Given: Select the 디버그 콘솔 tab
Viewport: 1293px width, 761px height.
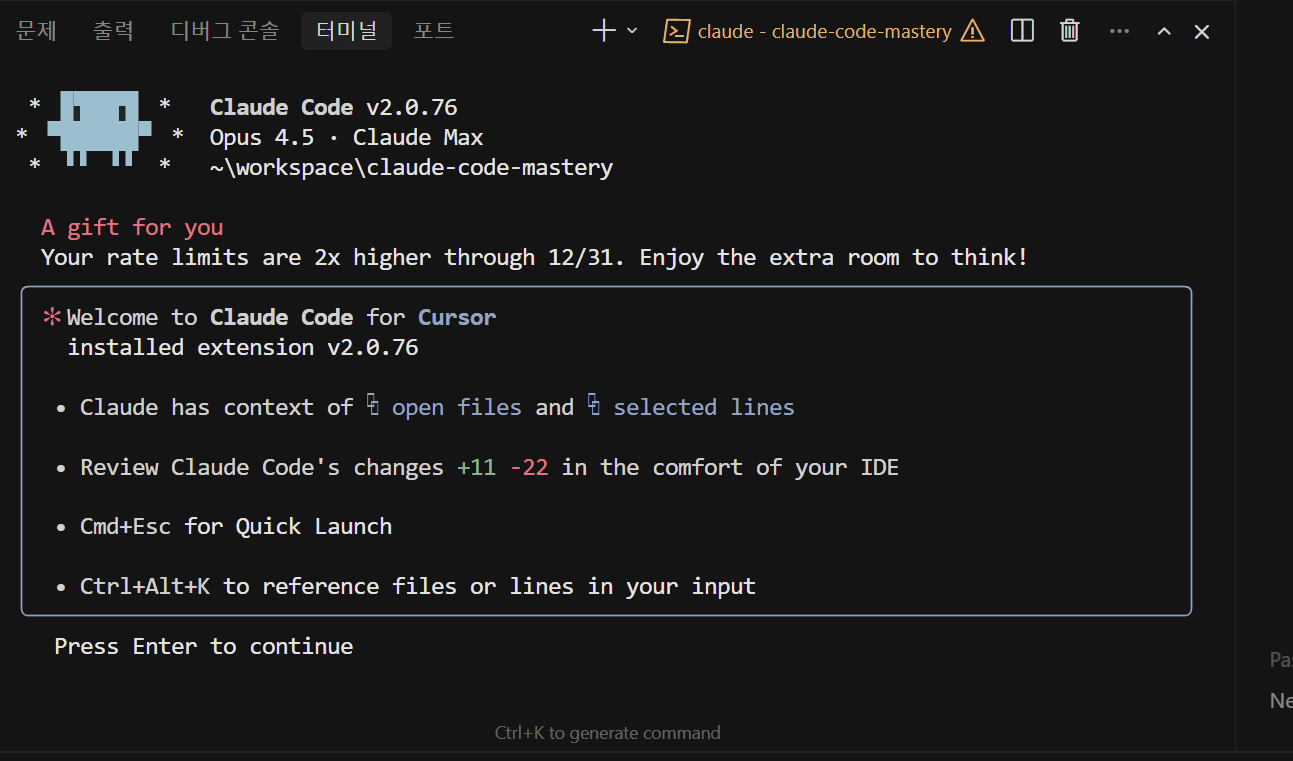Looking at the screenshot, I should pyautogui.click(x=225, y=31).
